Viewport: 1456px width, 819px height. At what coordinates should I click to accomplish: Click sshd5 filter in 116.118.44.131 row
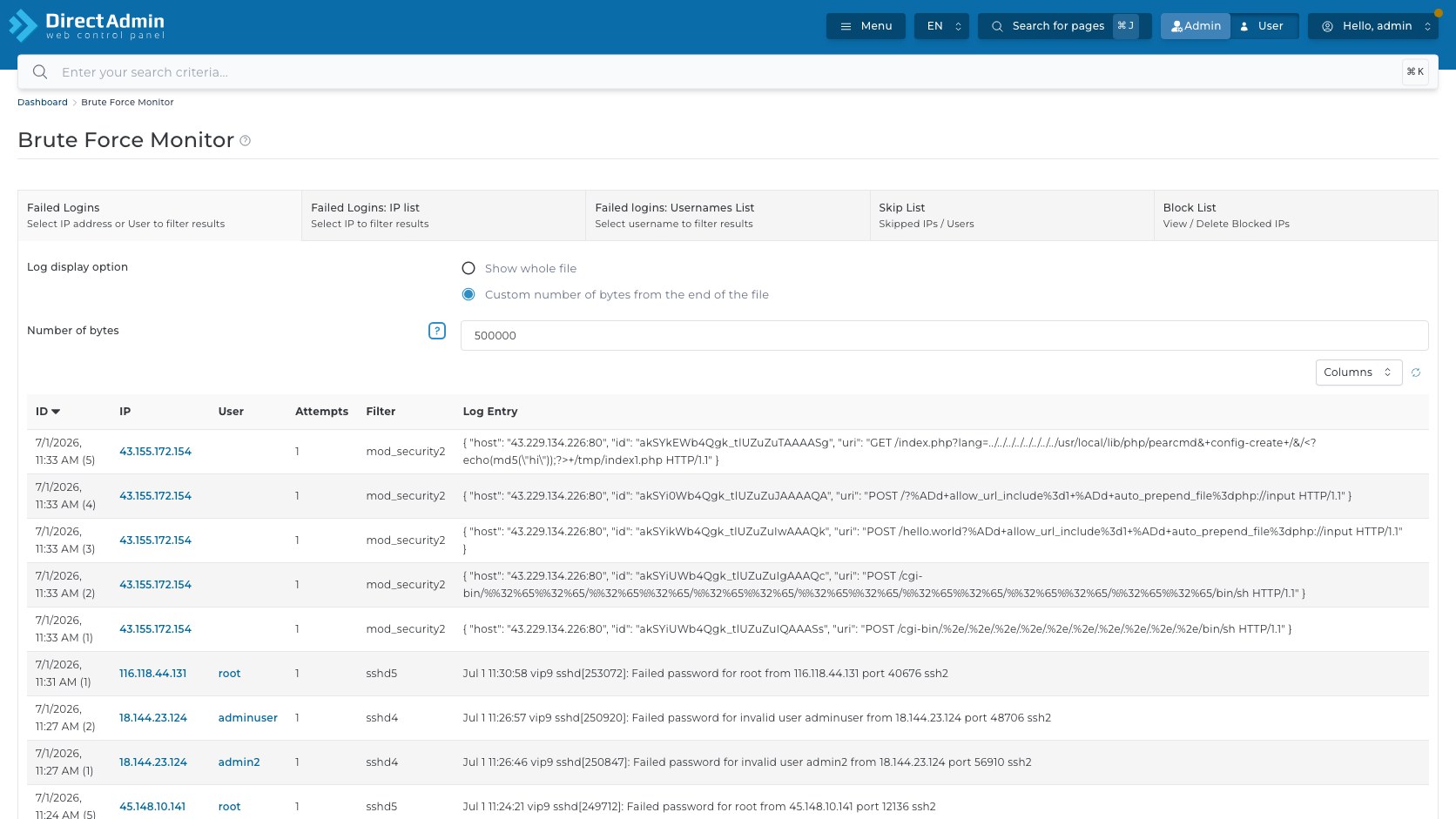[381, 674]
